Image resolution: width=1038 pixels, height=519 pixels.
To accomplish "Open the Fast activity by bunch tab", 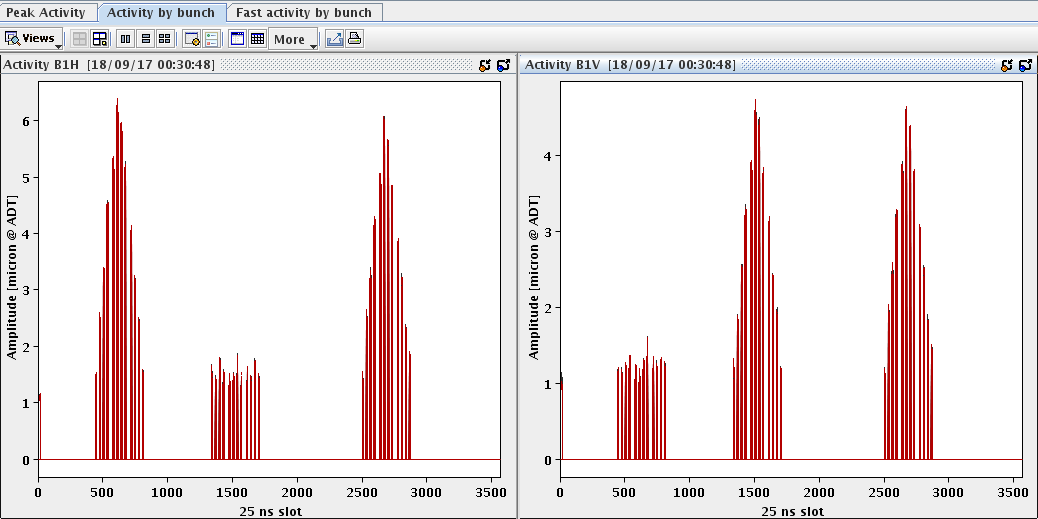I will tap(304, 12).
